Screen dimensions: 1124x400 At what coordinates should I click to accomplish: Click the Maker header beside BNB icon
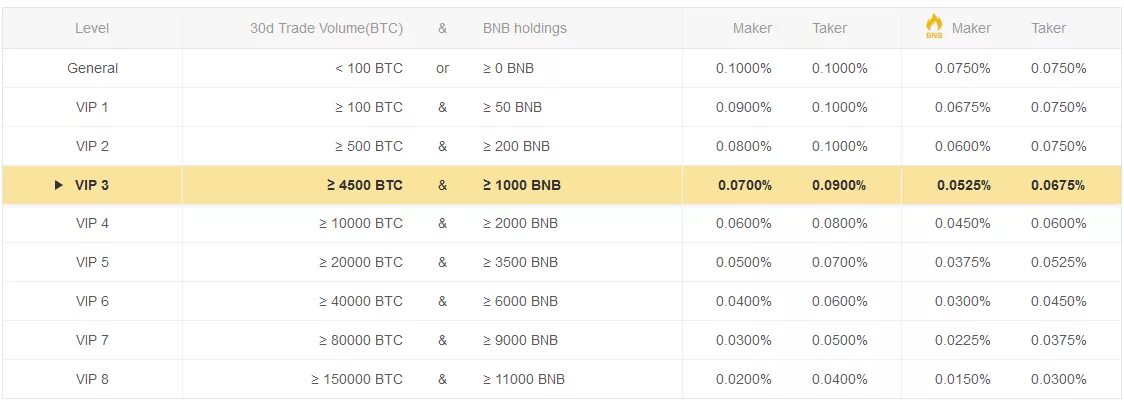pyautogui.click(x=971, y=29)
